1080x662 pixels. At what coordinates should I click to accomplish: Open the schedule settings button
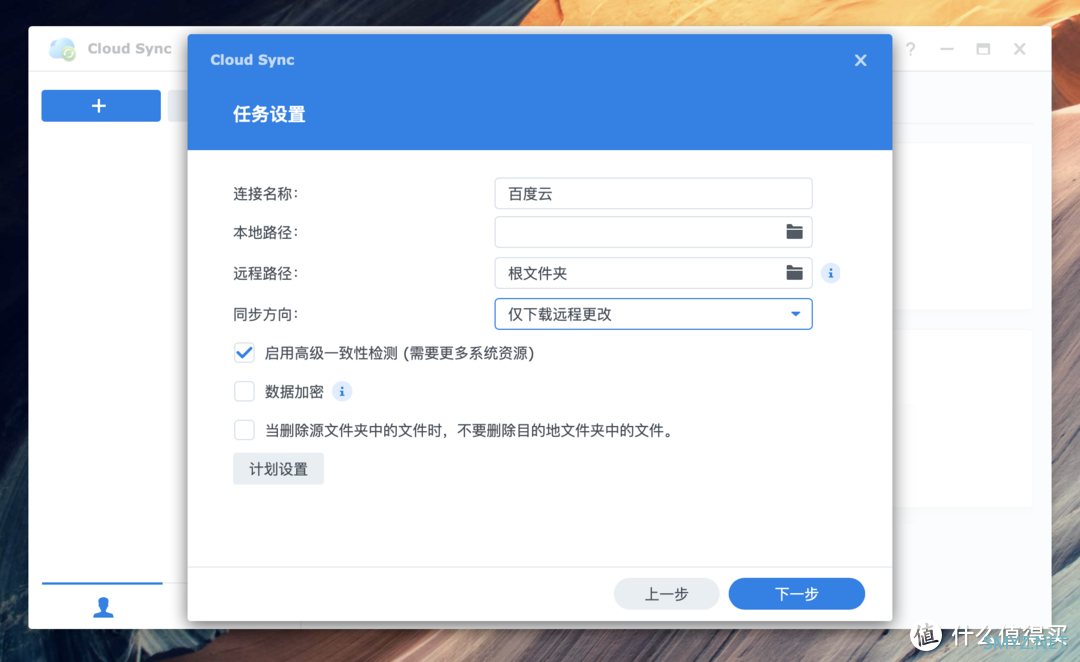click(278, 469)
